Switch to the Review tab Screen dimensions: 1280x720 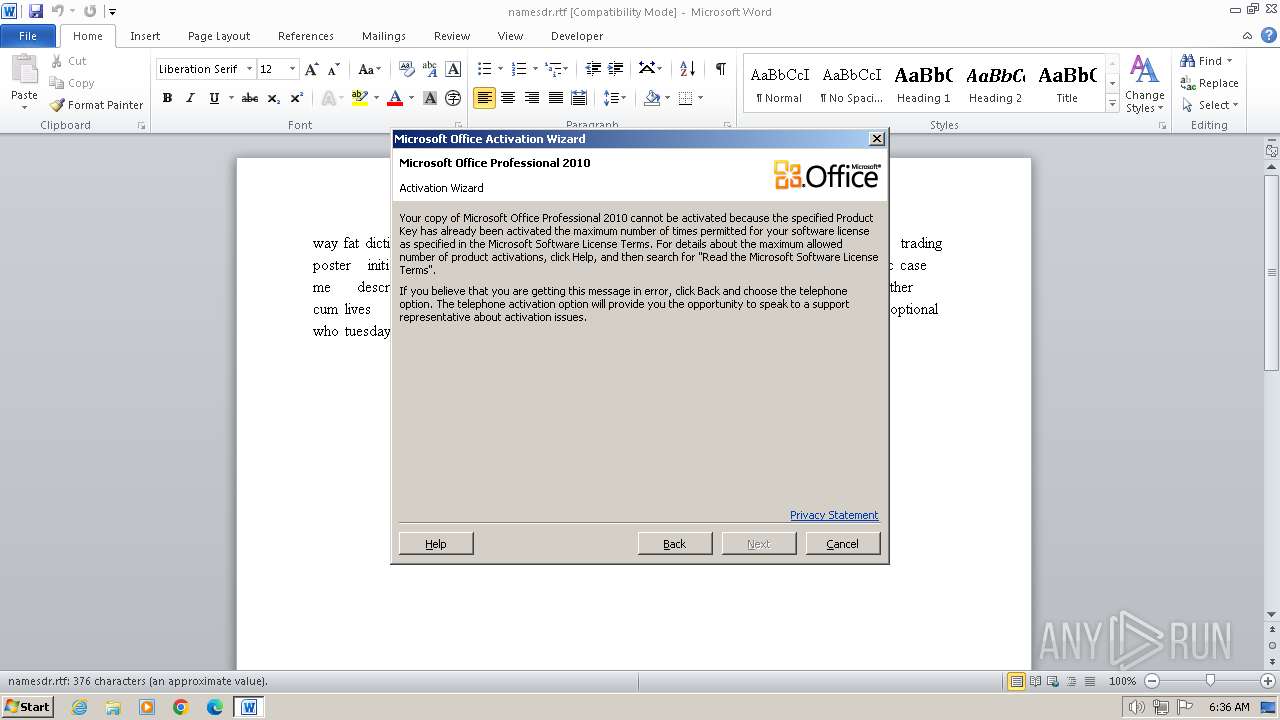pyautogui.click(x=452, y=36)
